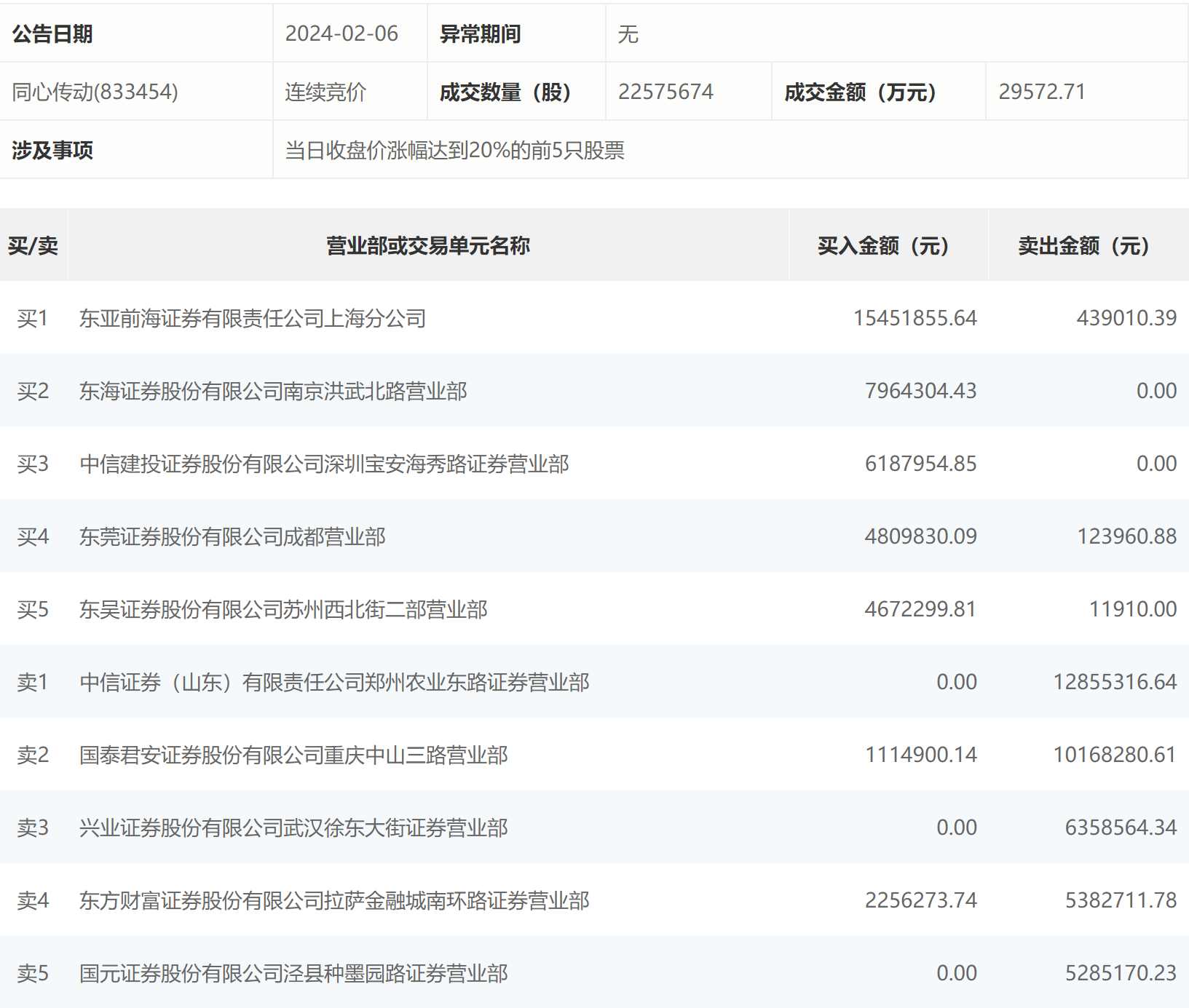Click the 涉及事项 description text
This screenshot has width=1189, height=1008.
click(455, 150)
